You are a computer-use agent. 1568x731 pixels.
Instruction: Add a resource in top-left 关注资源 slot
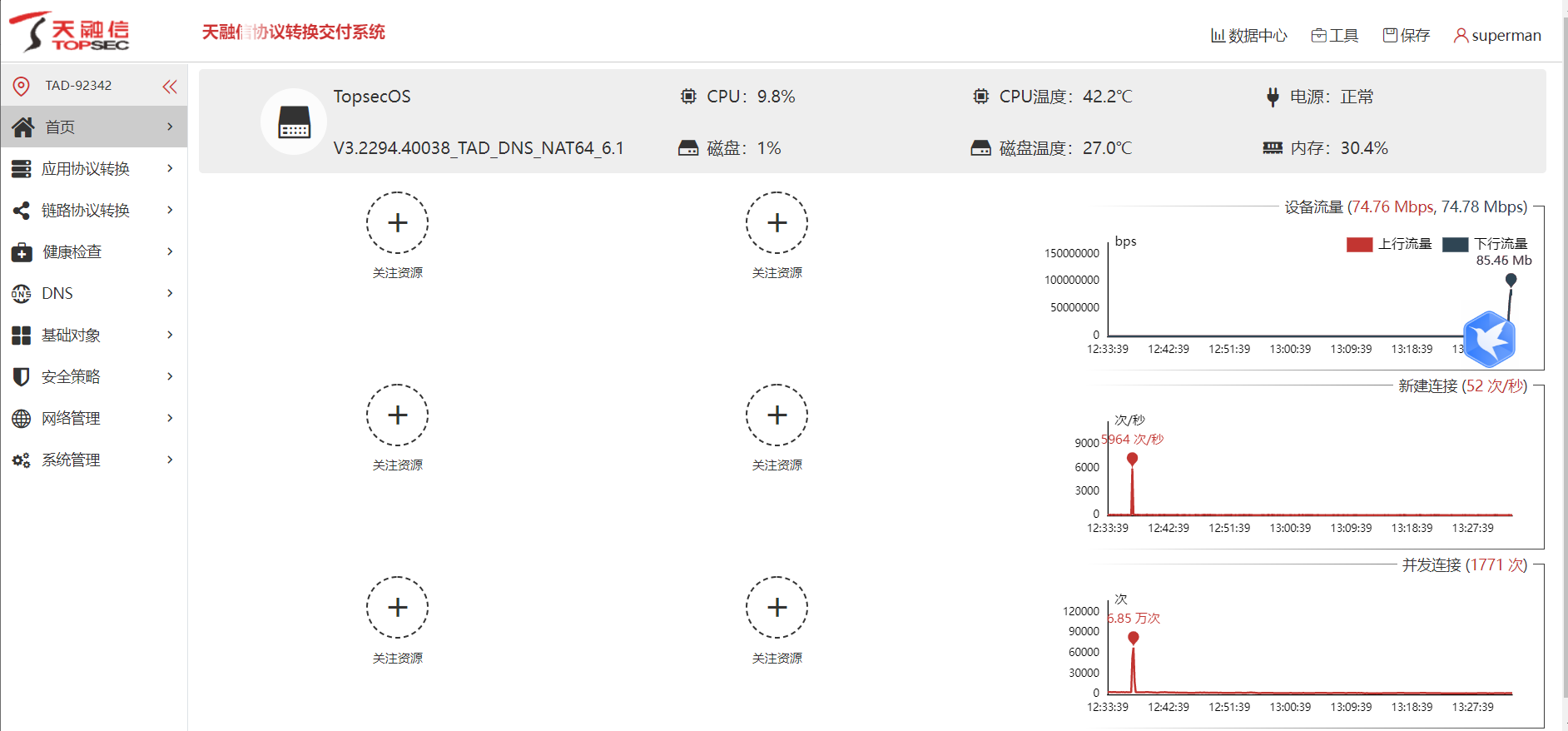coord(398,223)
